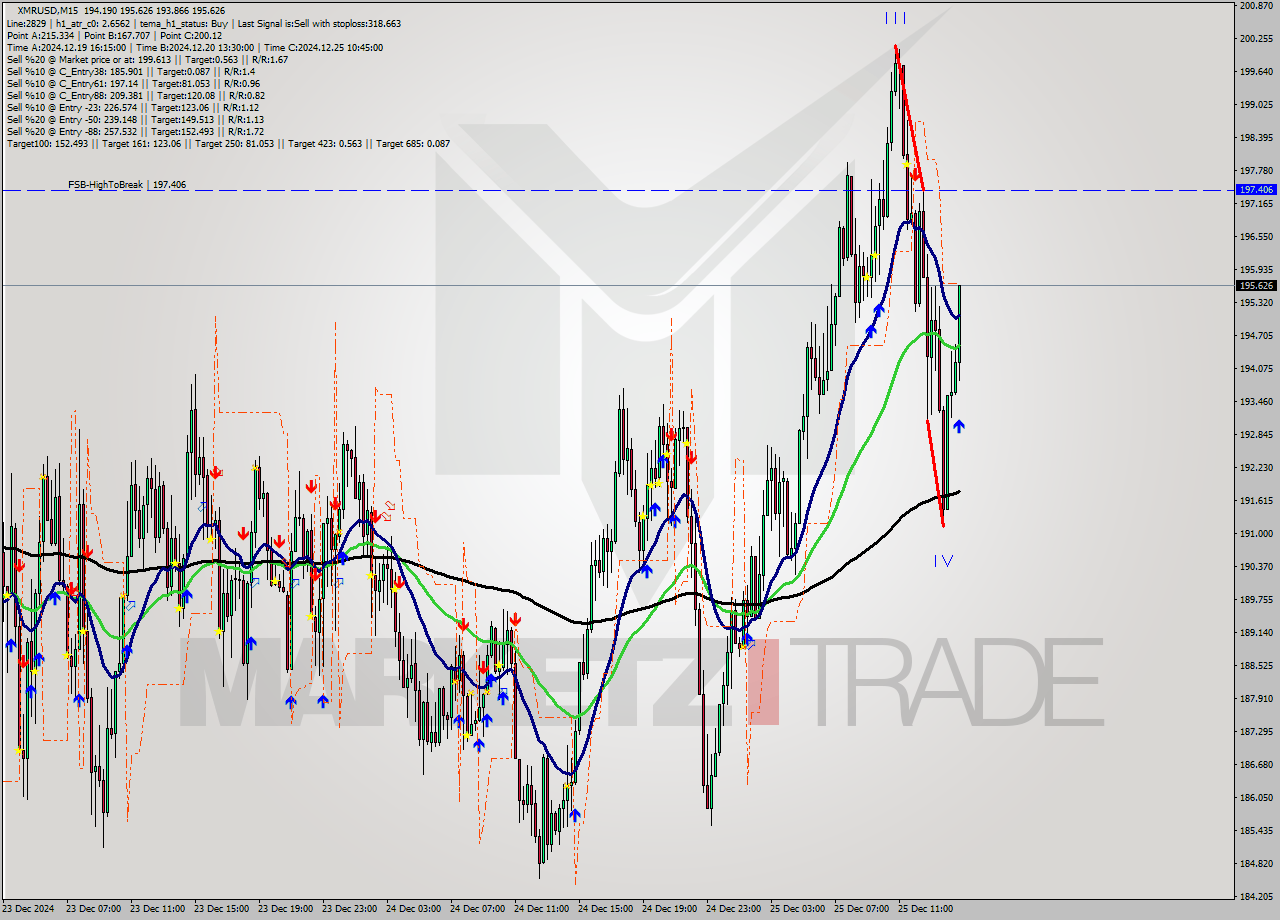Click the 199.025 price level on the axis
Screen dimensions: 1280x920
click(x=1256, y=104)
